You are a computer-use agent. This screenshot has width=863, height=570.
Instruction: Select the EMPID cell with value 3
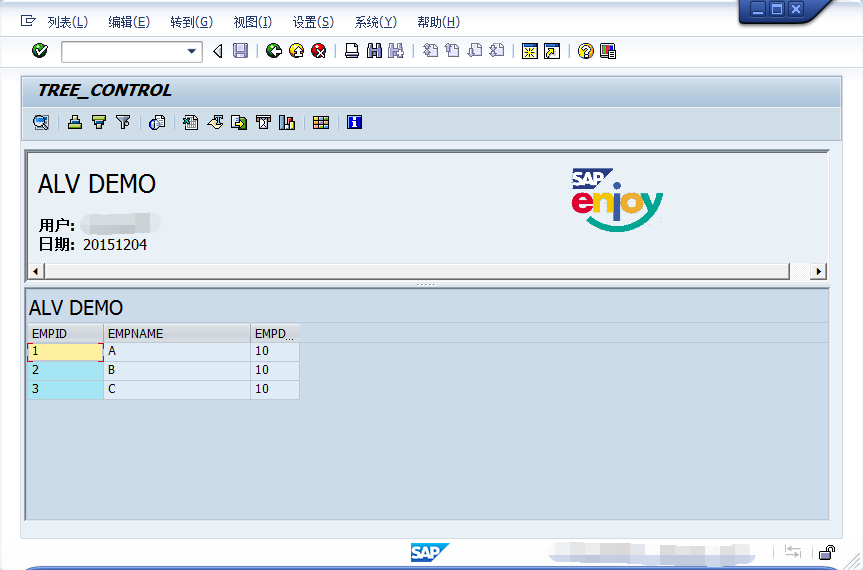[65, 390]
